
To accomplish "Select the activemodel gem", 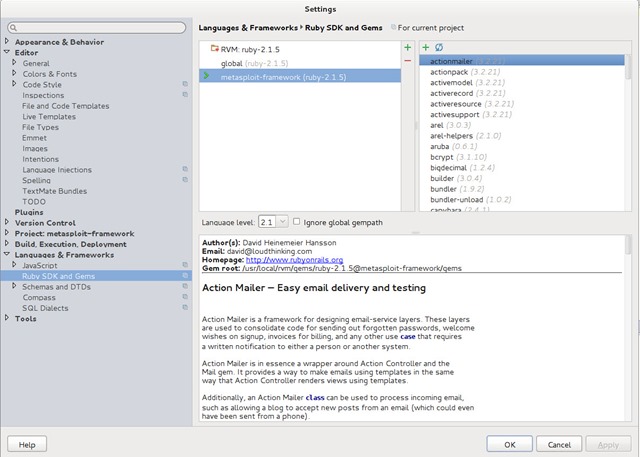I will point(522,82).
